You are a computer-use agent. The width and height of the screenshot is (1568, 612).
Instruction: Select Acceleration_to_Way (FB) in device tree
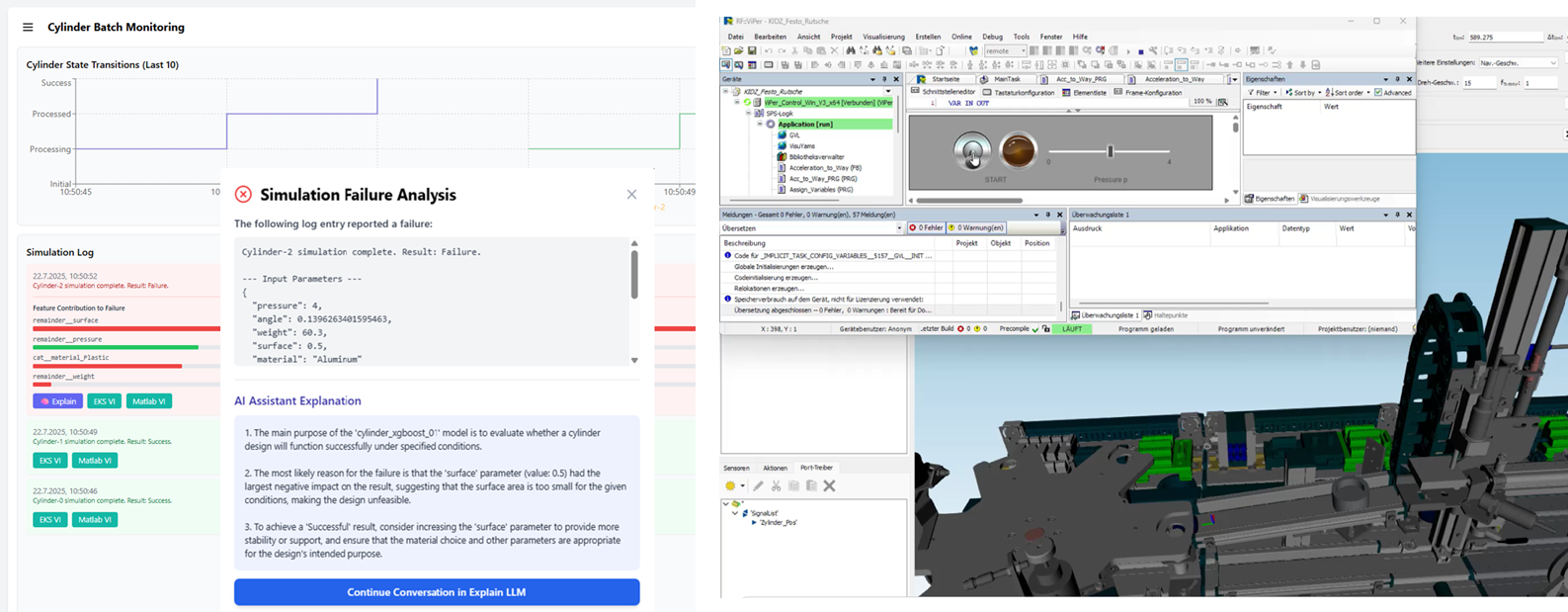click(825, 168)
